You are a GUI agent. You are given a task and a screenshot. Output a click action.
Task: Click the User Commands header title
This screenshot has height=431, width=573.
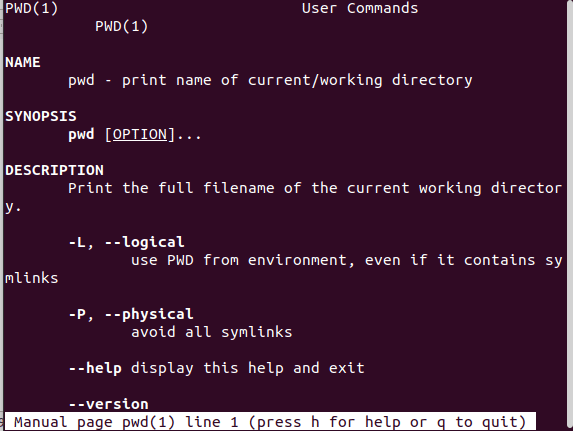pyautogui.click(x=360, y=8)
